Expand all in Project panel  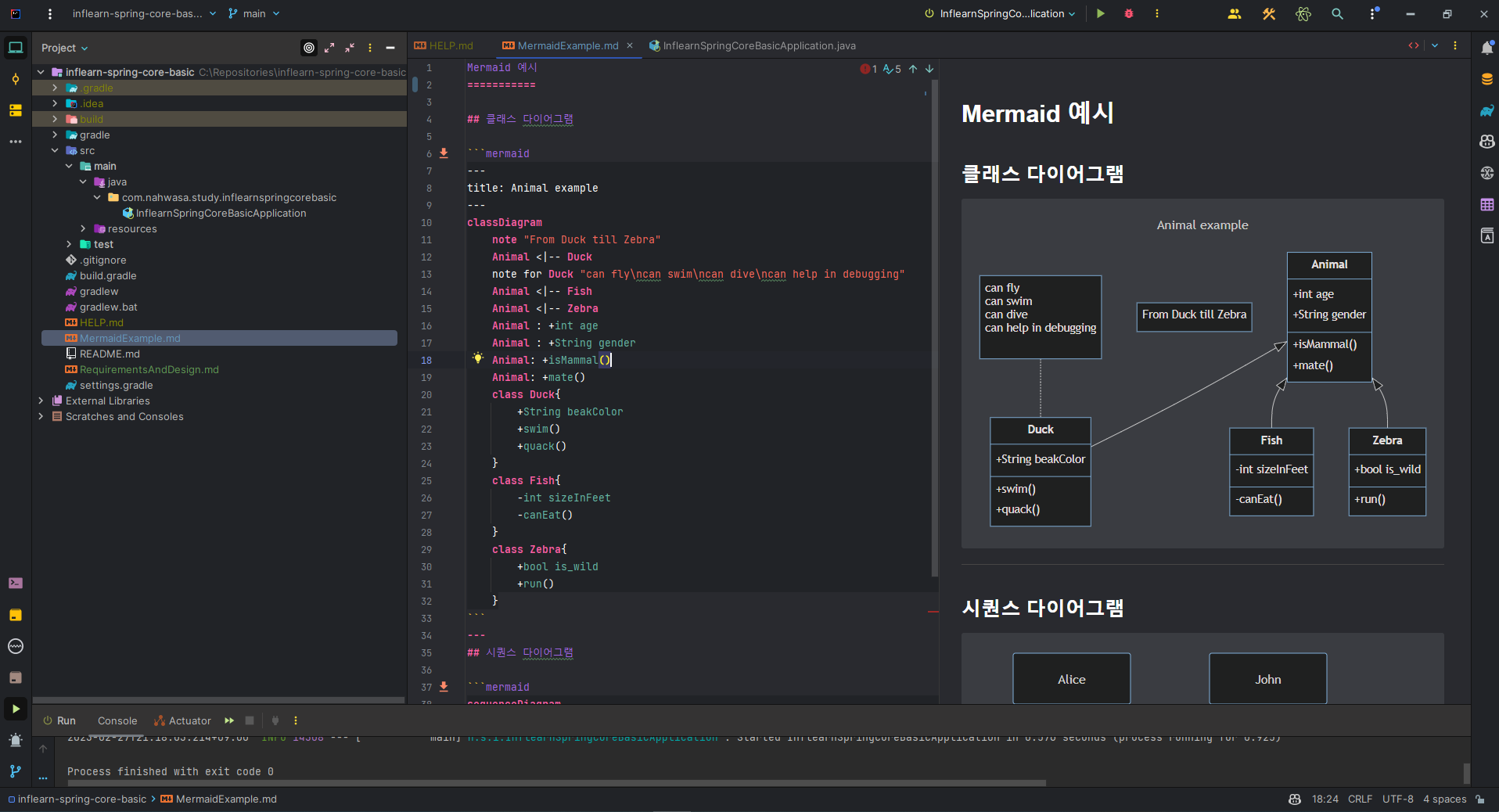click(x=329, y=48)
